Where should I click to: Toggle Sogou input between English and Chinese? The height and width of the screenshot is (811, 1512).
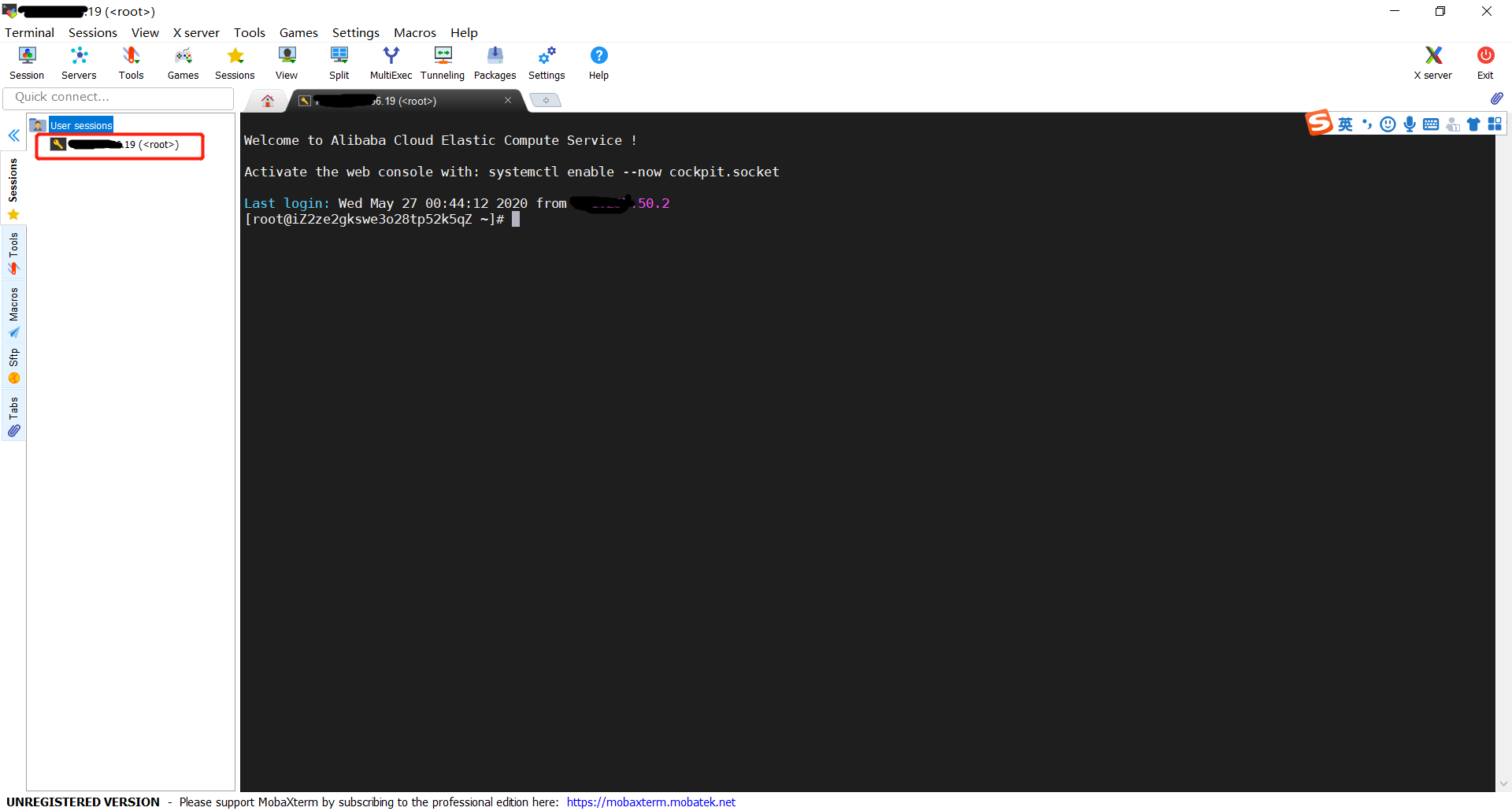click(1345, 124)
